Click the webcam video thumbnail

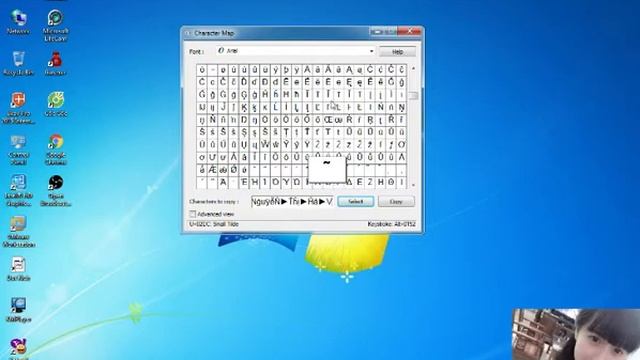pyautogui.click(x=576, y=334)
